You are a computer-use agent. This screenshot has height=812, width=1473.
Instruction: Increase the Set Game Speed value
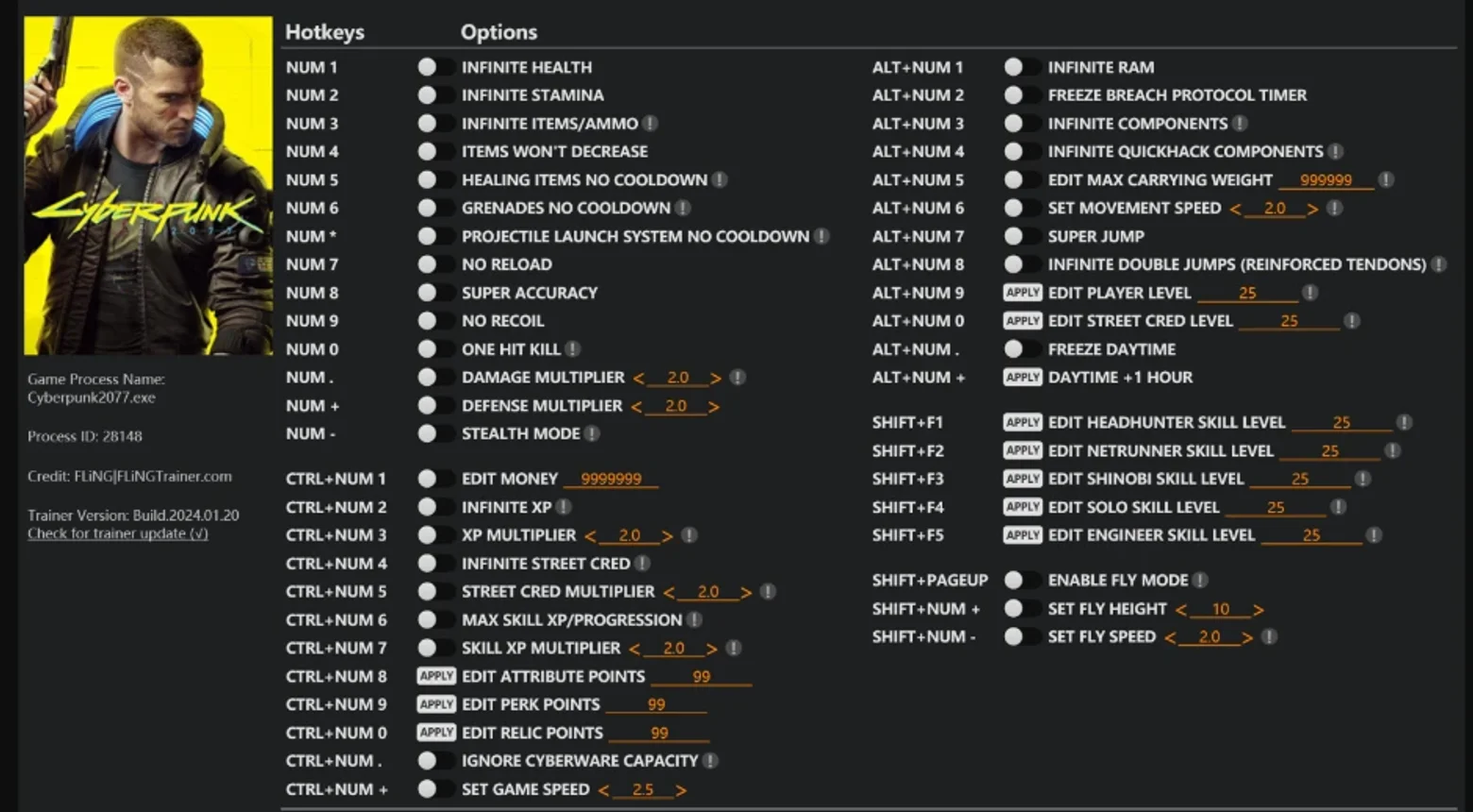(681, 790)
